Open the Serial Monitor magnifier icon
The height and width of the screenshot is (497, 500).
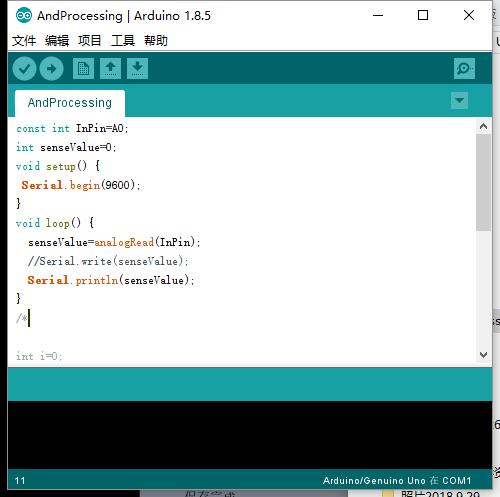pyautogui.click(x=464, y=69)
